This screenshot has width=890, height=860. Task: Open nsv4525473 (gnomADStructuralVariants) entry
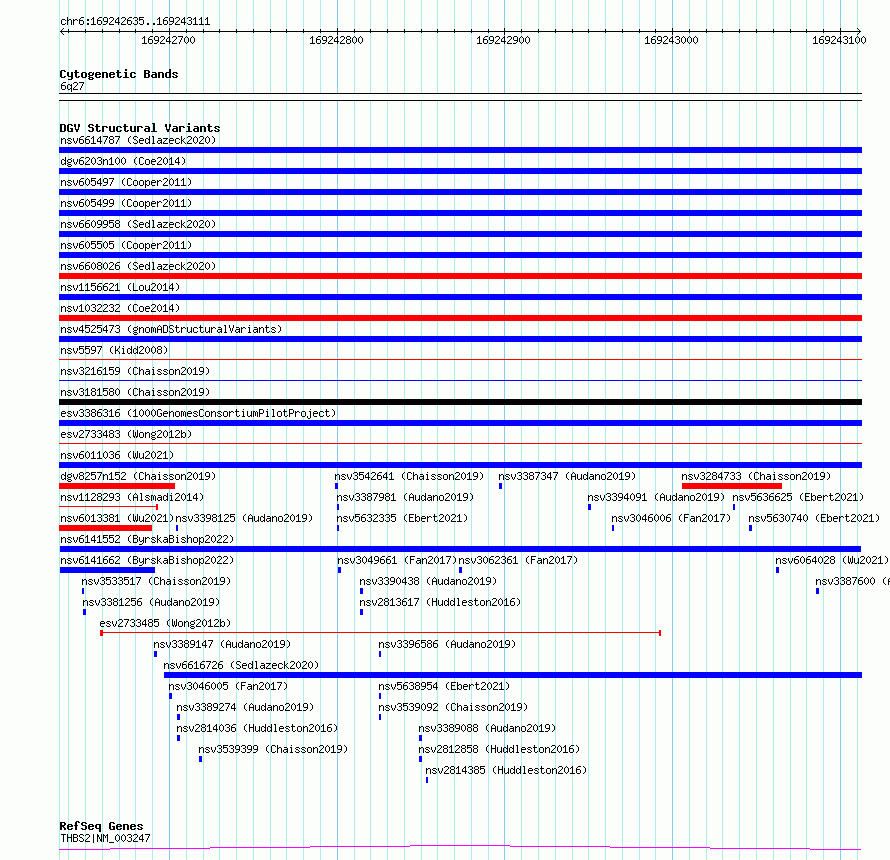click(x=171, y=329)
